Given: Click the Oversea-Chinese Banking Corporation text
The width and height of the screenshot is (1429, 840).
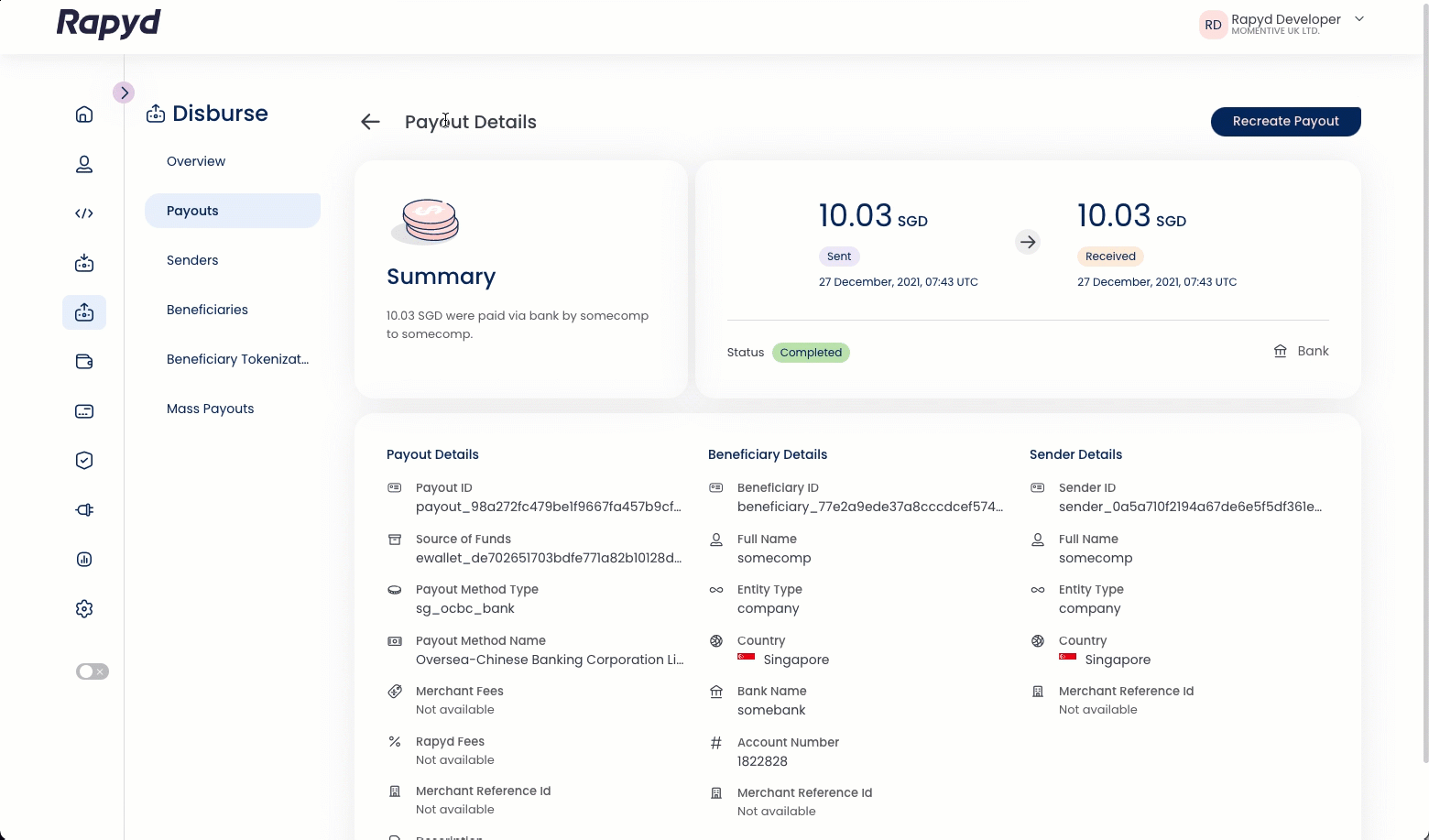Looking at the screenshot, I should (550, 660).
